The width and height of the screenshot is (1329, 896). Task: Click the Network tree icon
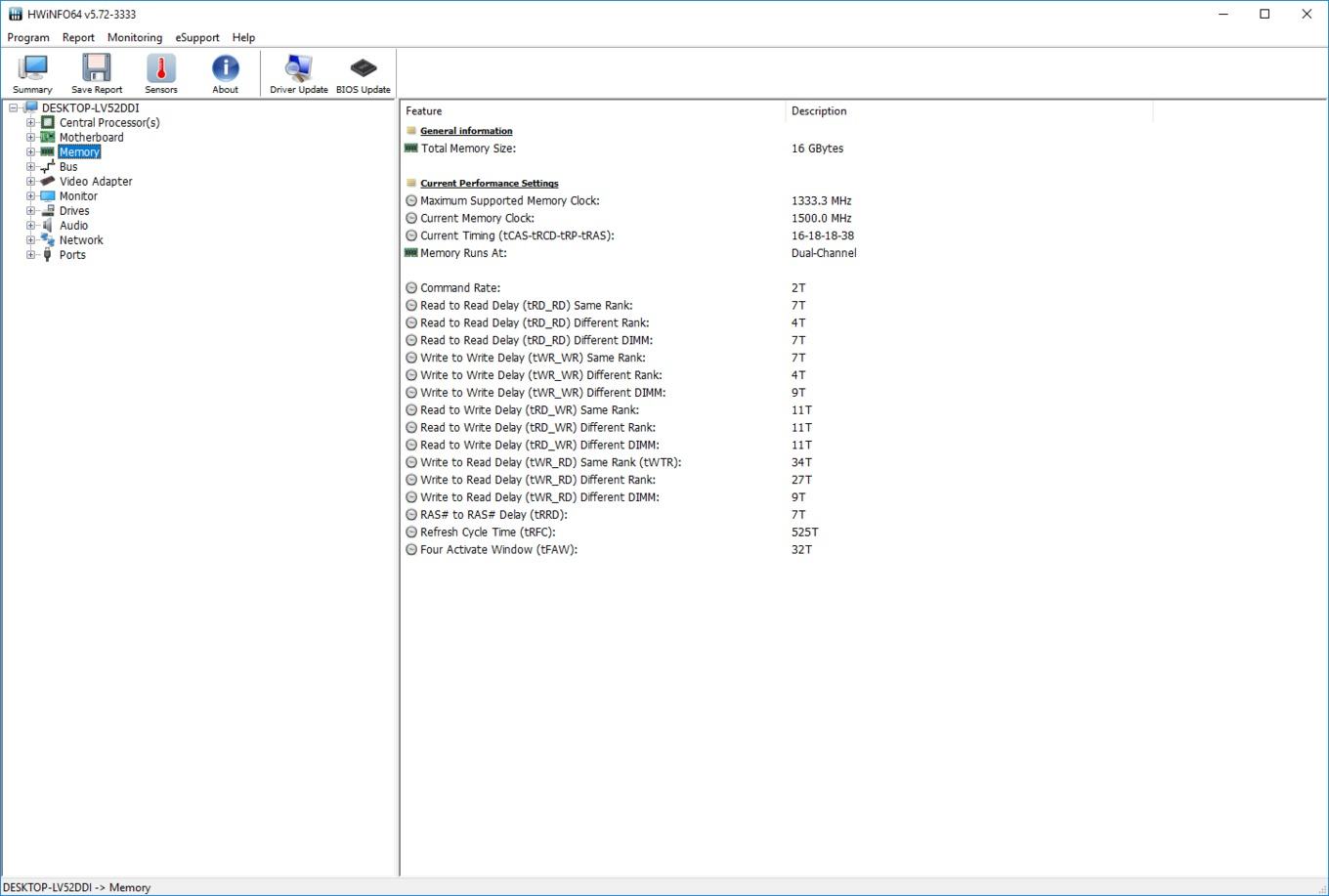coord(48,240)
